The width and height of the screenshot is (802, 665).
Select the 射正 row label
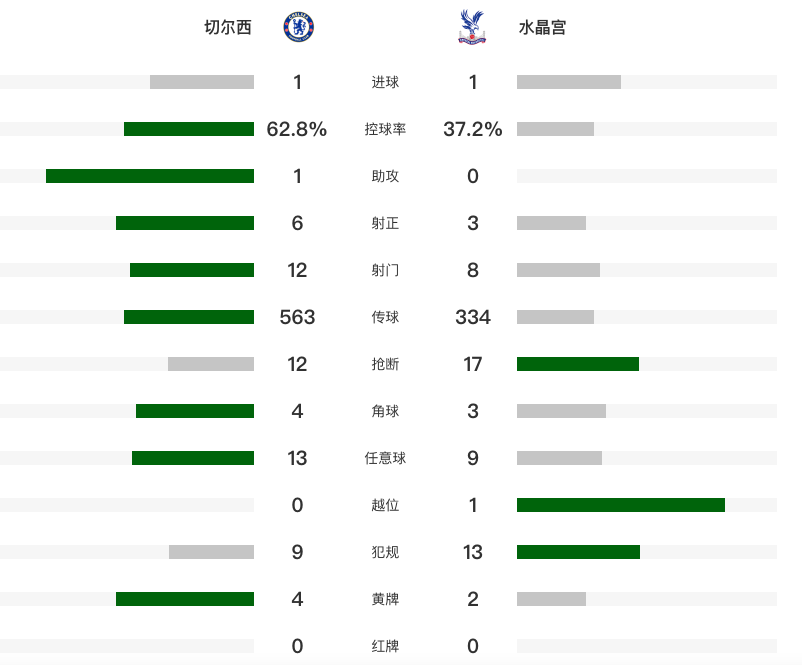[385, 223]
